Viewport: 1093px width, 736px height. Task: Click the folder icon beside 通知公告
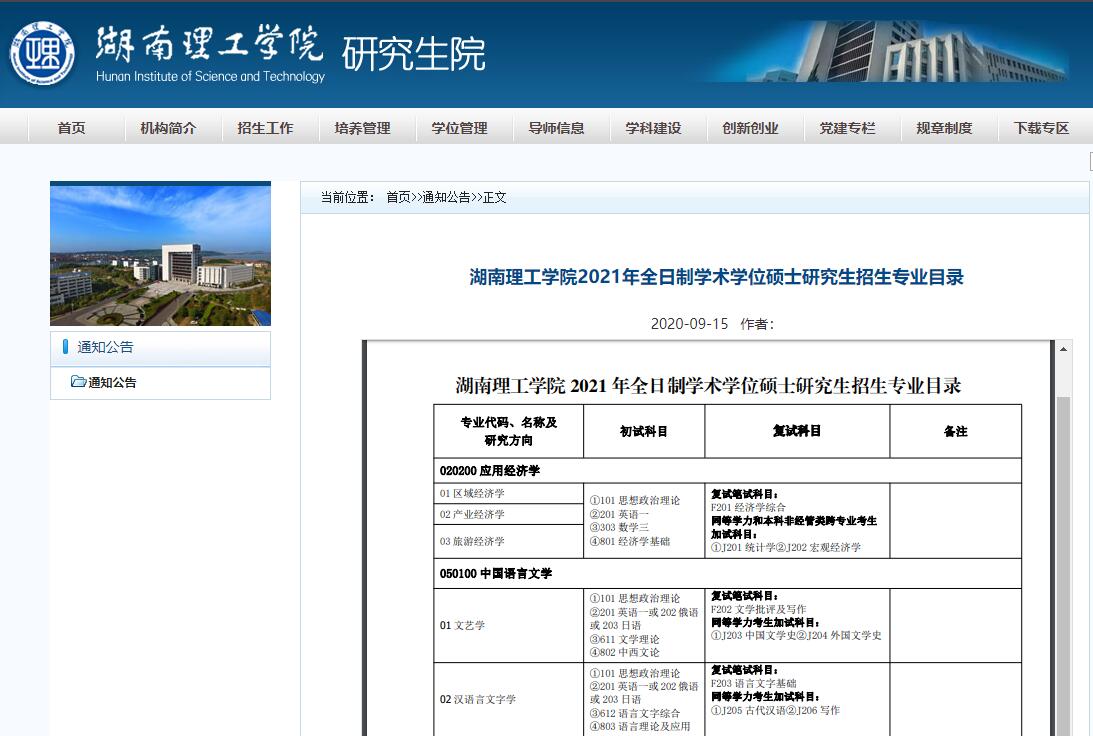pos(78,382)
